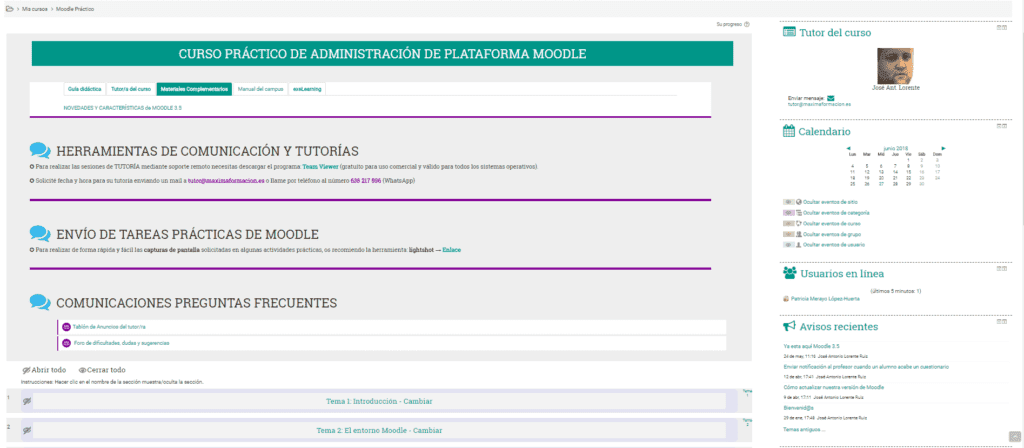1024x448 pixels.
Task: Toggle the eye icon on Tema 2 row
Action: coord(27,430)
